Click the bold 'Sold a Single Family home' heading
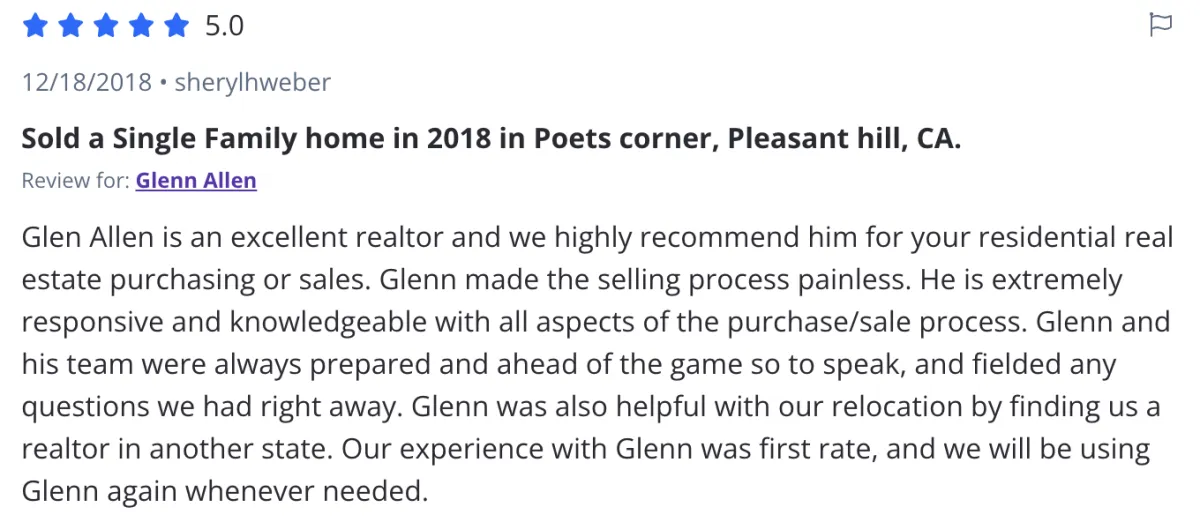1200x522 pixels. (491, 138)
